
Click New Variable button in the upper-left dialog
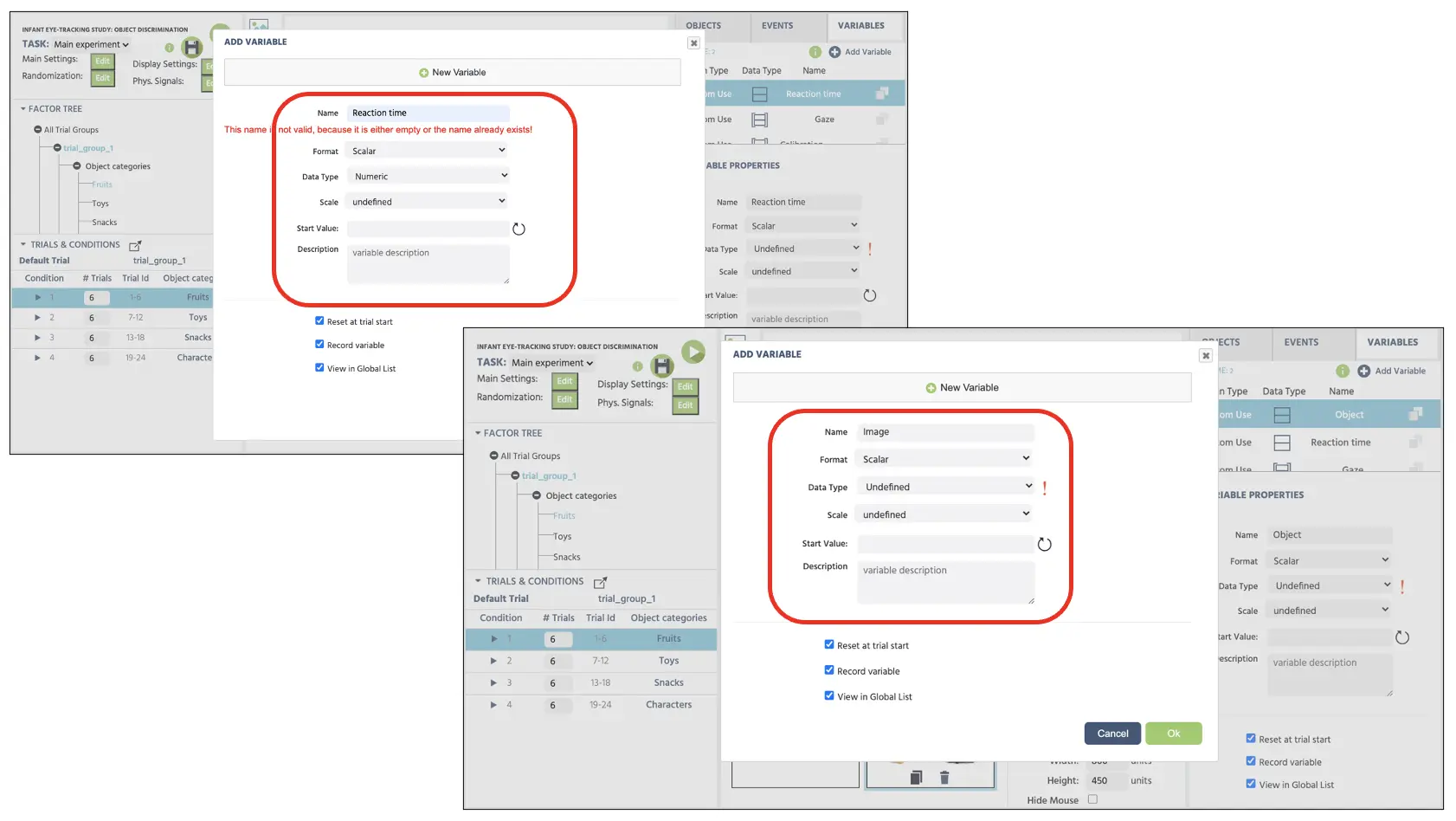click(452, 72)
